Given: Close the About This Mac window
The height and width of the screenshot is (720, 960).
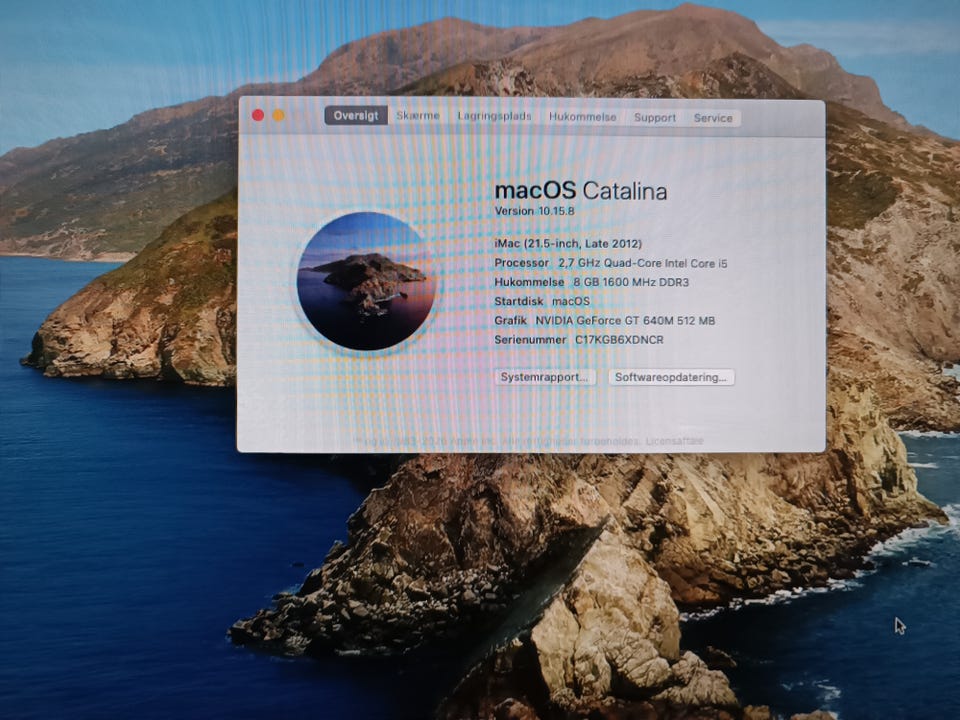Looking at the screenshot, I should click(258, 115).
